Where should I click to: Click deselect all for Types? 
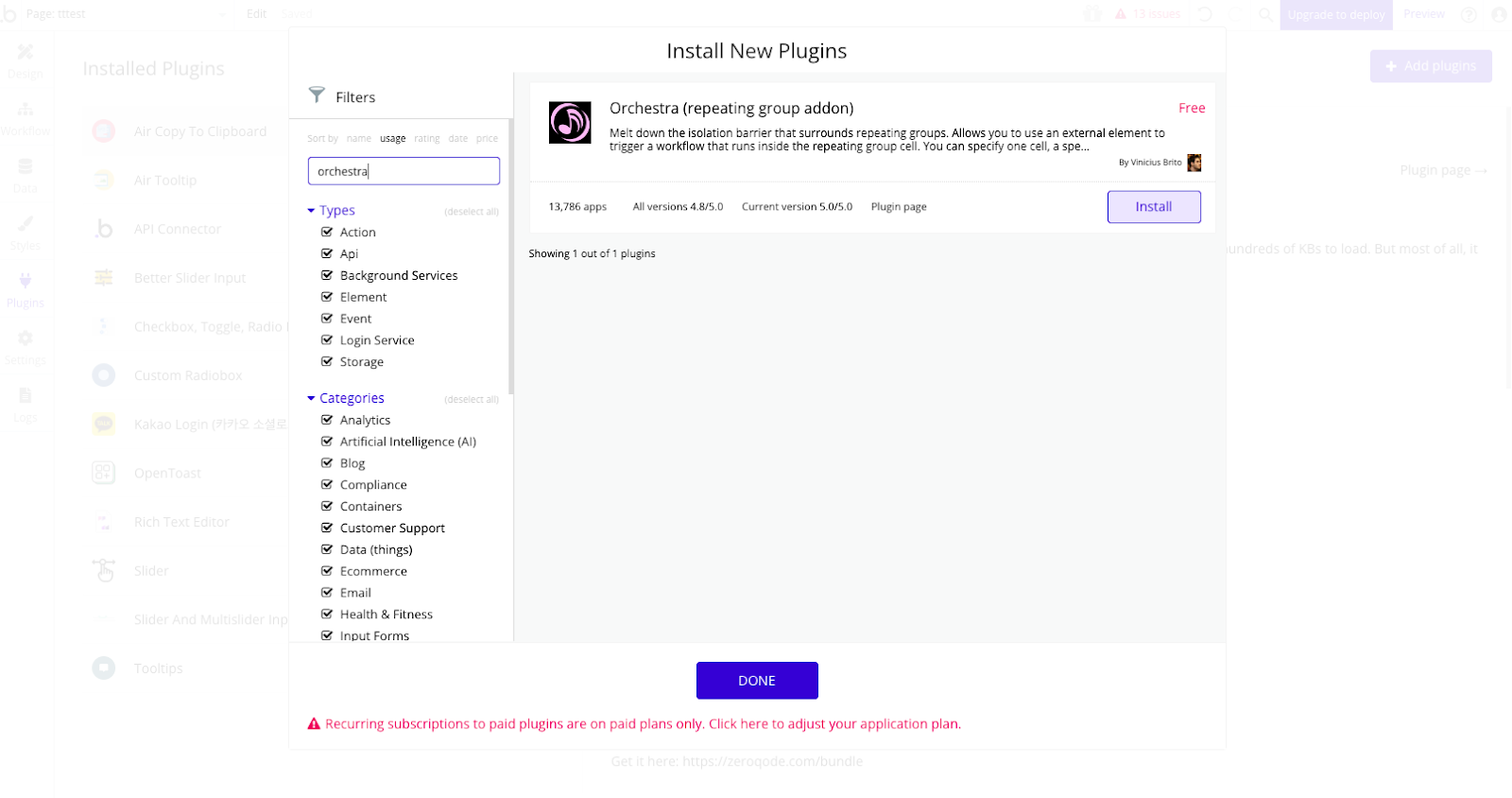(472, 212)
